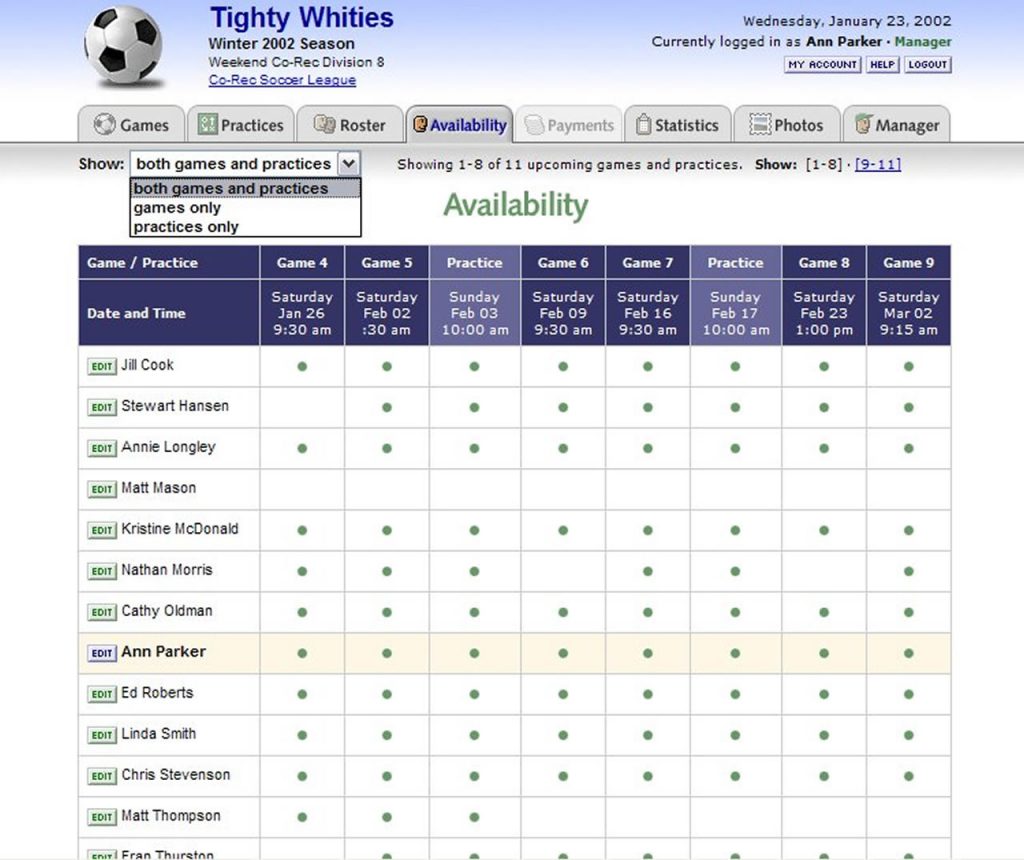Click Kristine McDonald's Game 8 availability dot

click(x=824, y=530)
